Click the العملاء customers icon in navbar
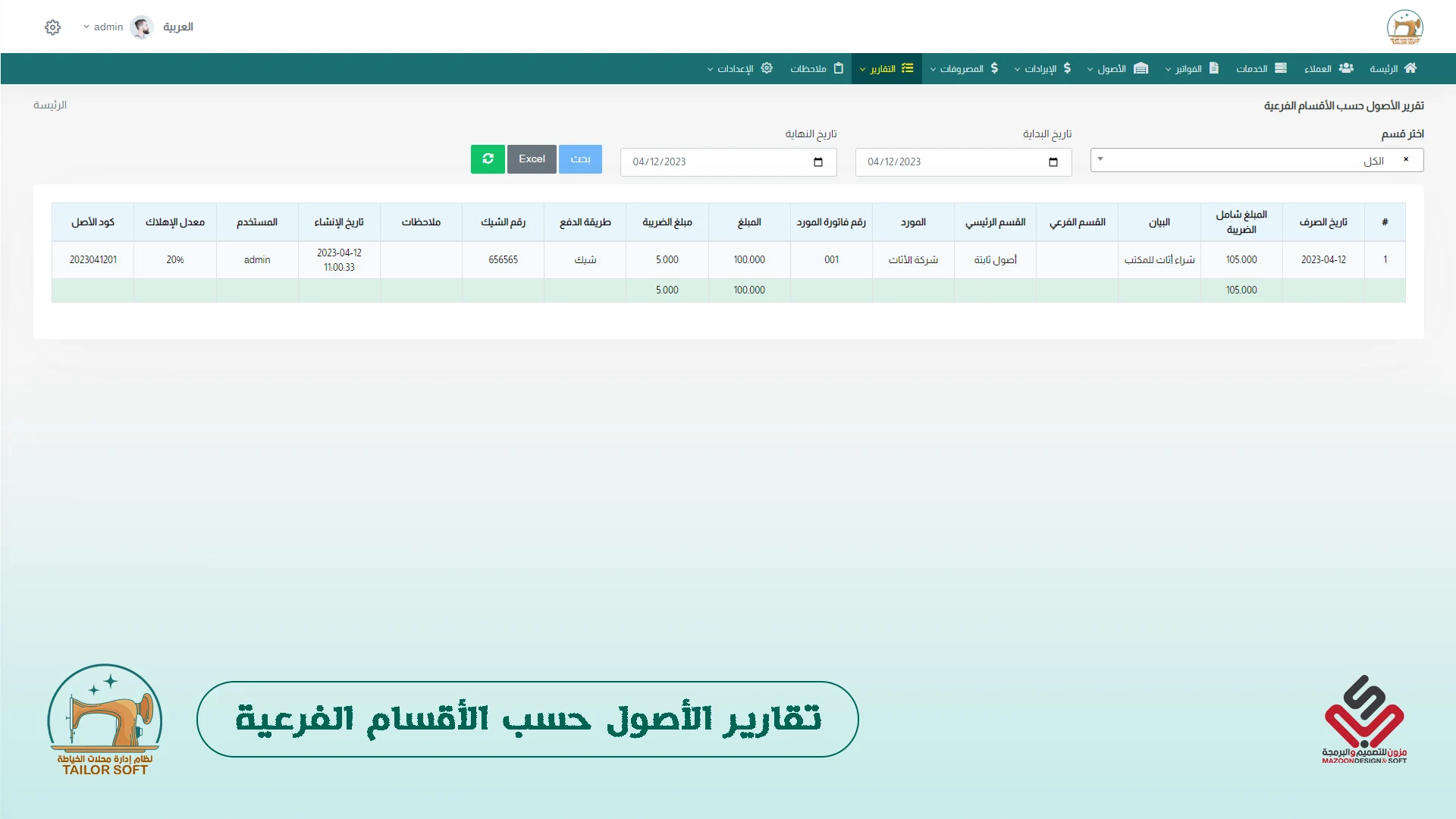Viewport: 1456px width, 819px height. [1346, 68]
